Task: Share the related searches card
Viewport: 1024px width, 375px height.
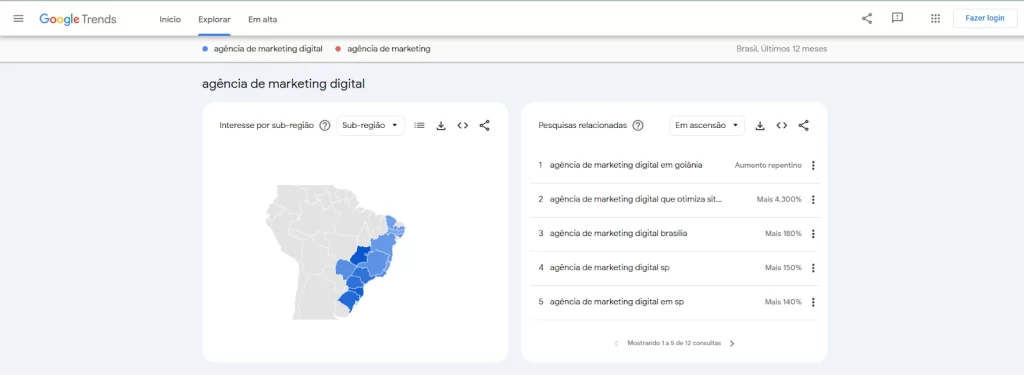Action: [804, 125]
